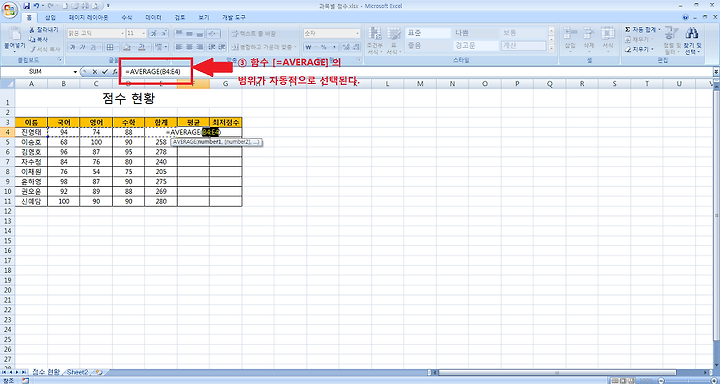Save the workbook from Quick Access toolbar

coord(27,6)
